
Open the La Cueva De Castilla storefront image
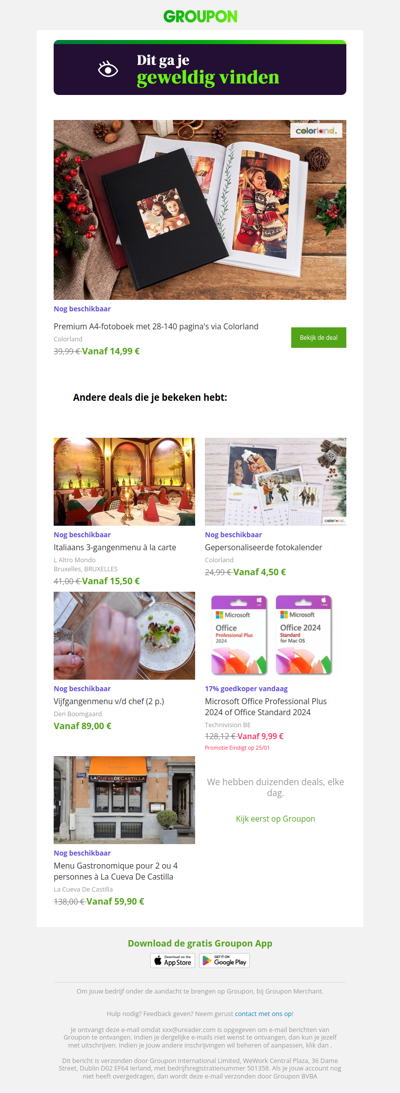(x=124, y=800)
